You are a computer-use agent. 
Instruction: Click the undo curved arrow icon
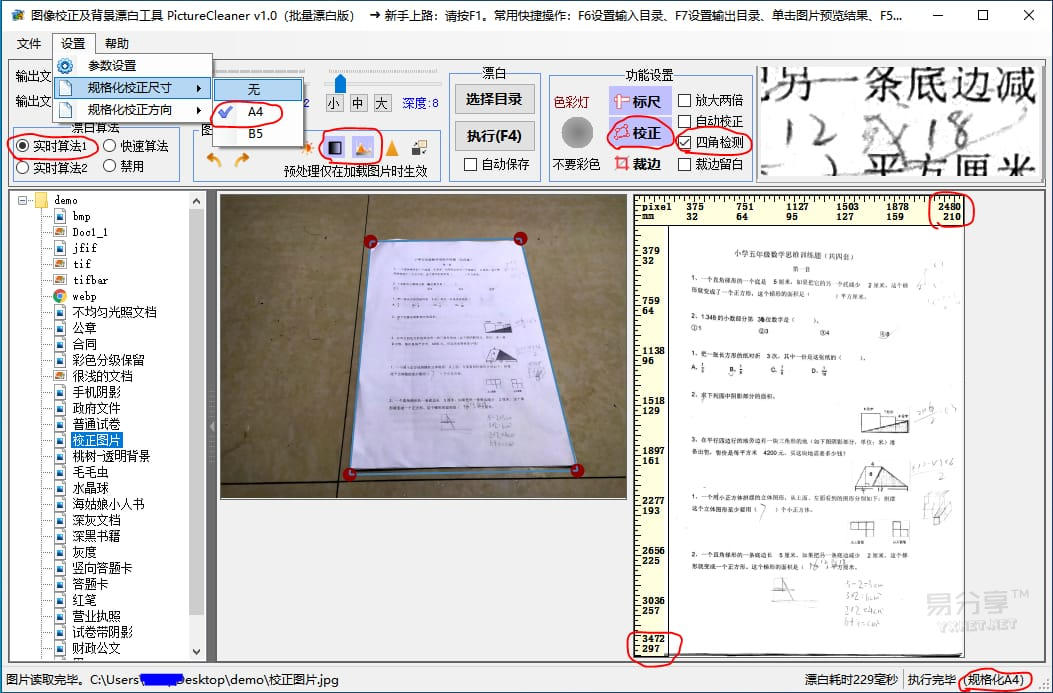pos(213,158)
